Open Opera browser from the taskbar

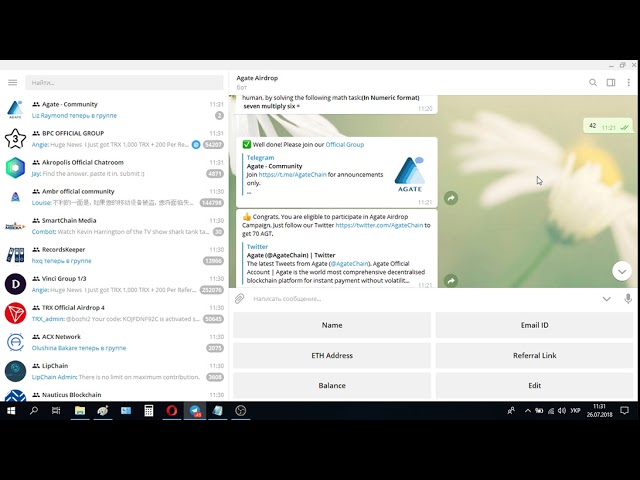pos(172,411)
